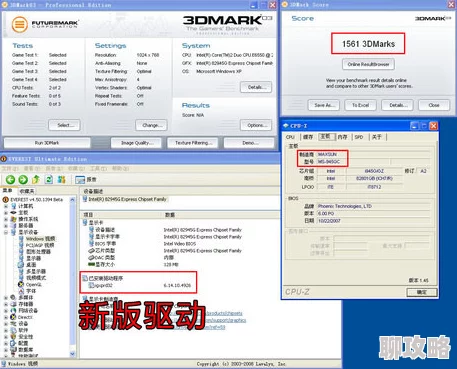The image size is (457, 369).
Task: Select 字体 tree item
Action: 31,291
